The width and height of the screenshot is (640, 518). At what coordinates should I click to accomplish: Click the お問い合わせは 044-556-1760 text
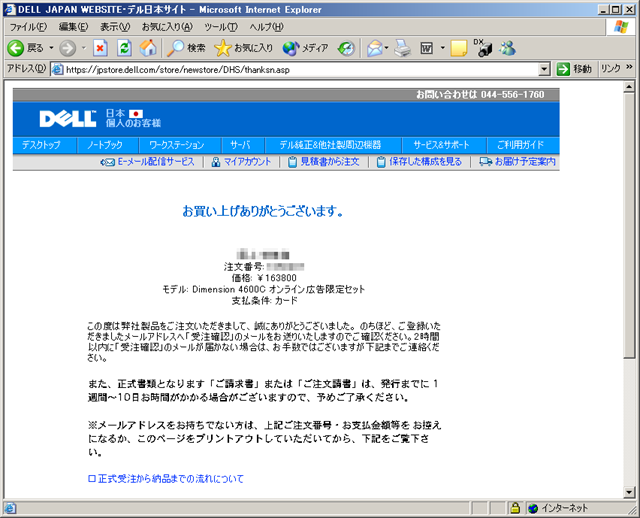(x=480, y=95)
